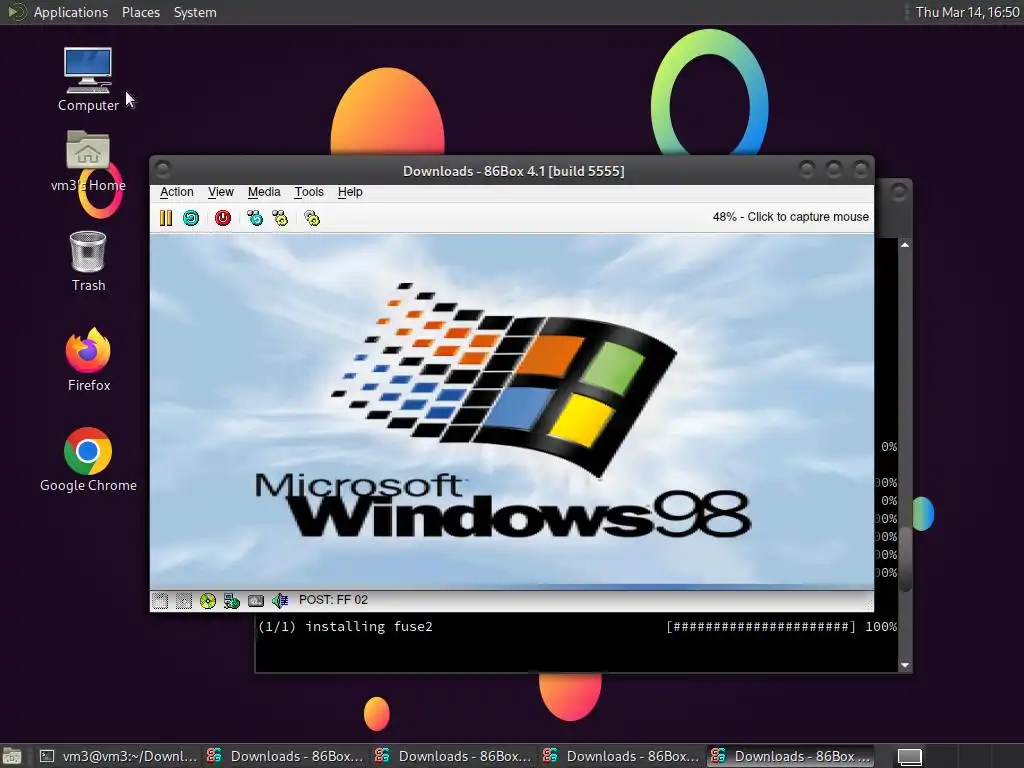
Task: Click the 86Box window menu button at title bar left
Action: (163, 170)
